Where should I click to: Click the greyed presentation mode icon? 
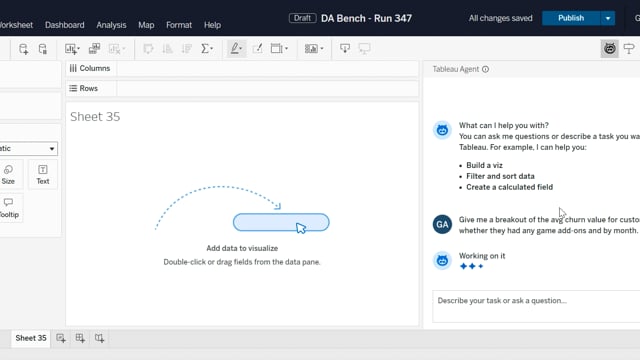coord(364,49)
